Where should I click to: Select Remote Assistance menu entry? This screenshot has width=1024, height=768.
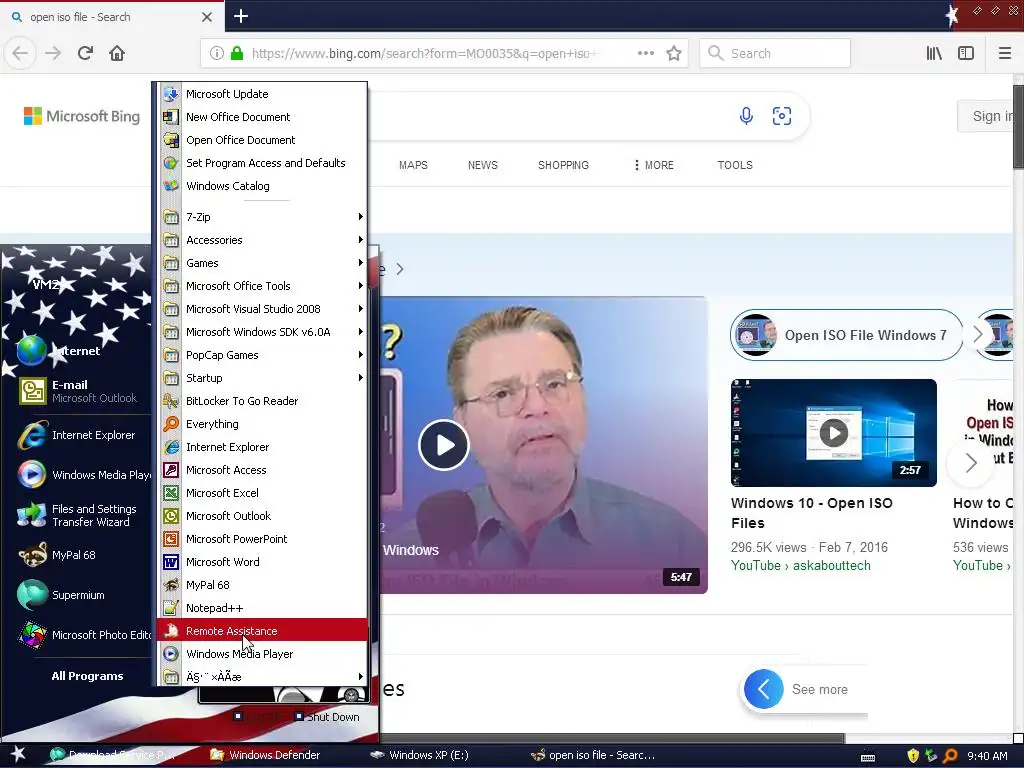(x=261, y=631)
